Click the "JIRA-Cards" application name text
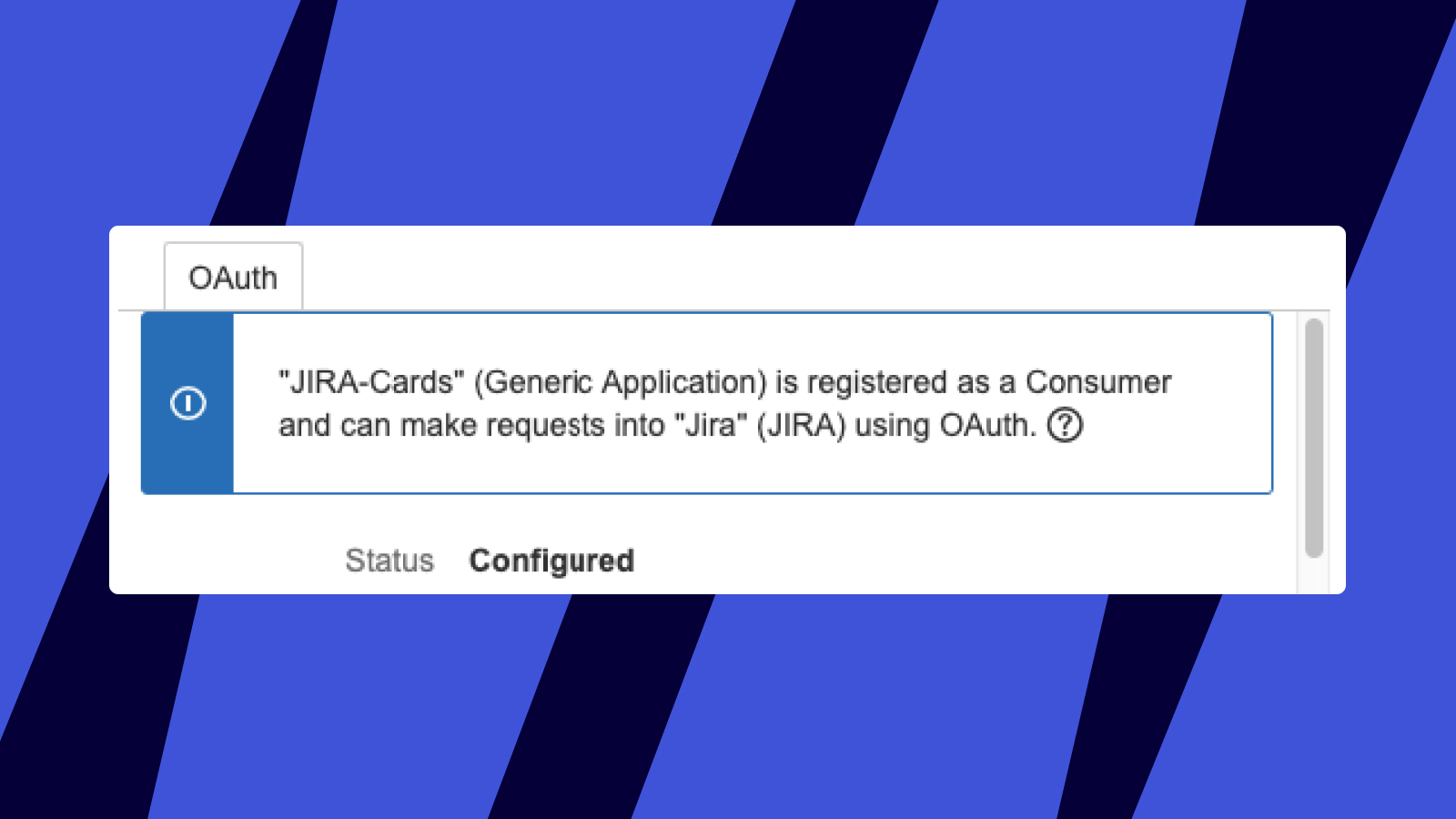Image resolution: width=1456 pixels, height=819 pixels. [x=371, y=382]
